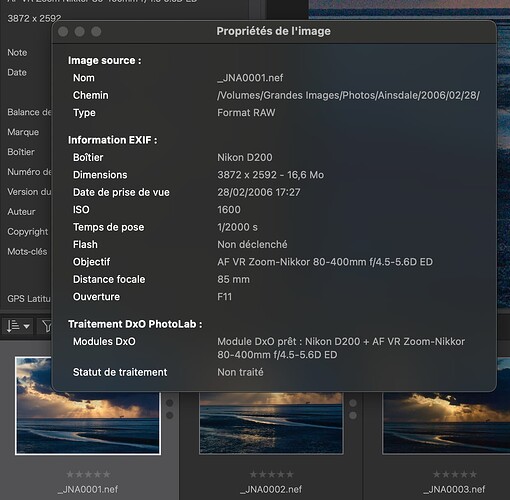
Task: Click the lower status dot beside _JNA0001 thumbnail
Action: click(x=170, y=415)
